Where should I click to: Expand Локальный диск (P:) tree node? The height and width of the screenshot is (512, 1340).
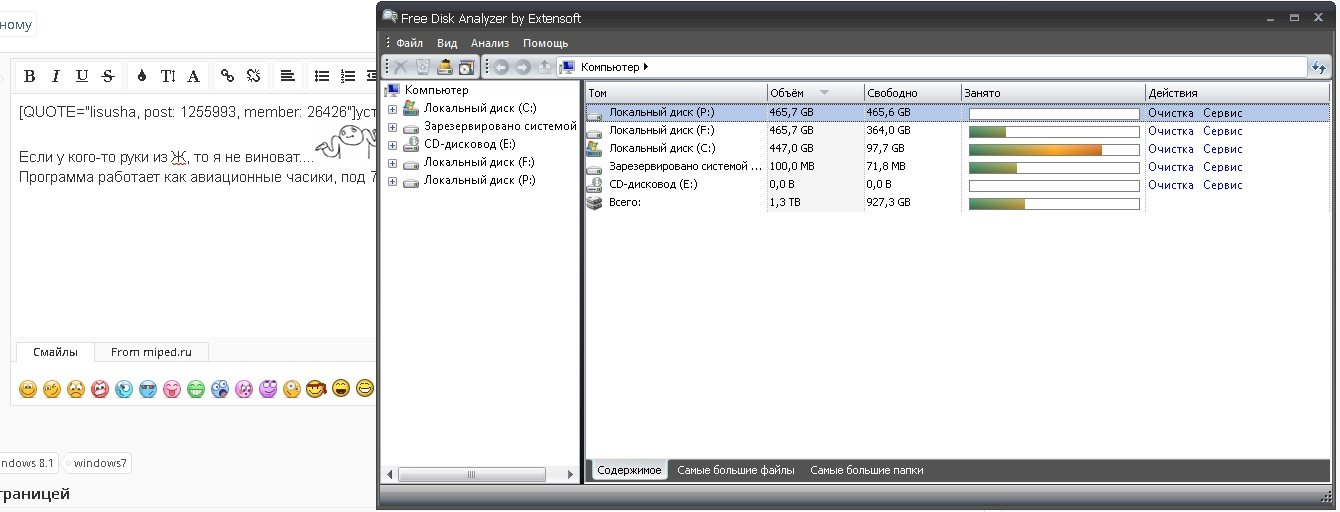(x=393, y=181)
